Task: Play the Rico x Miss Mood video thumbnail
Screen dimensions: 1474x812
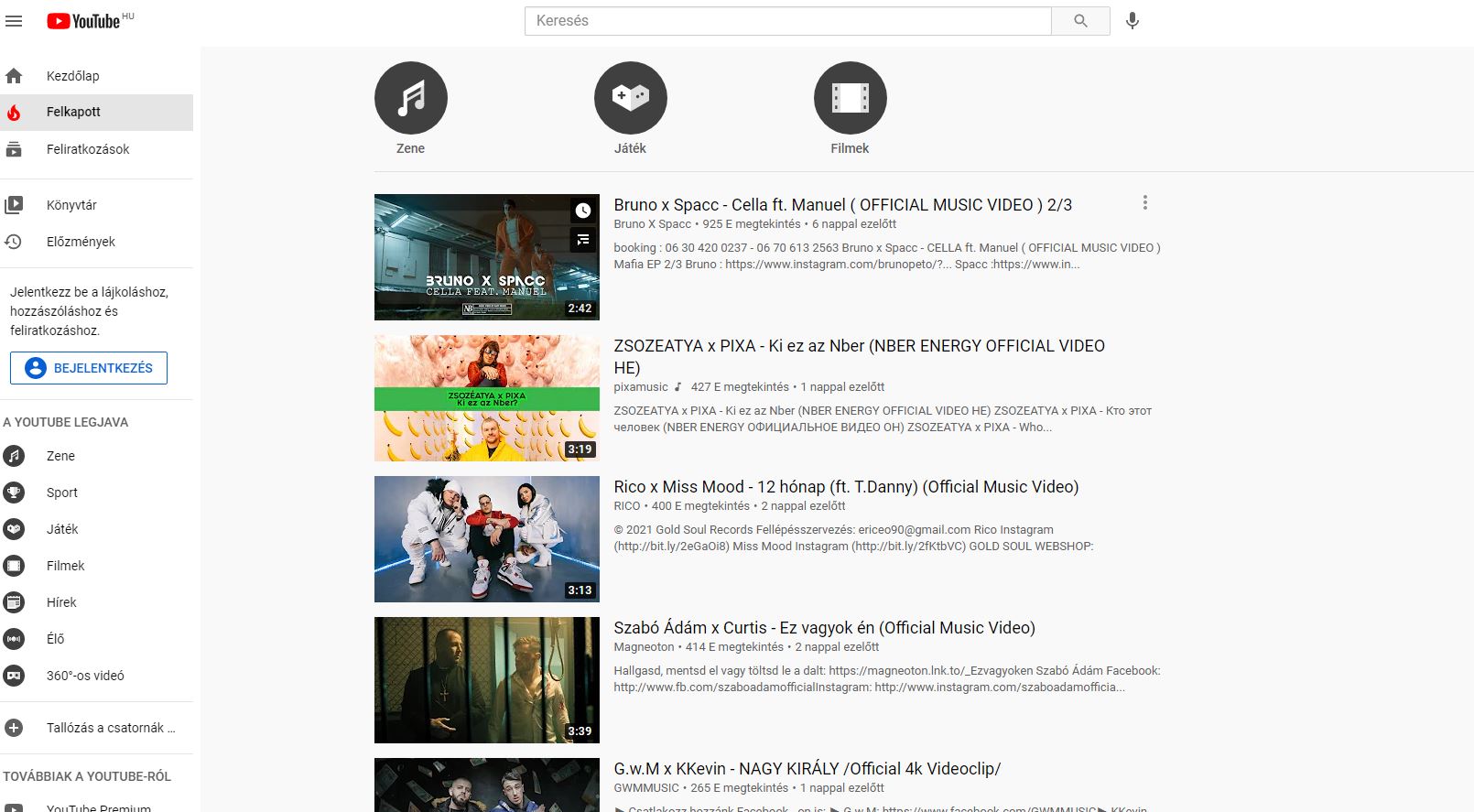Action: click(x=486, y=538)
